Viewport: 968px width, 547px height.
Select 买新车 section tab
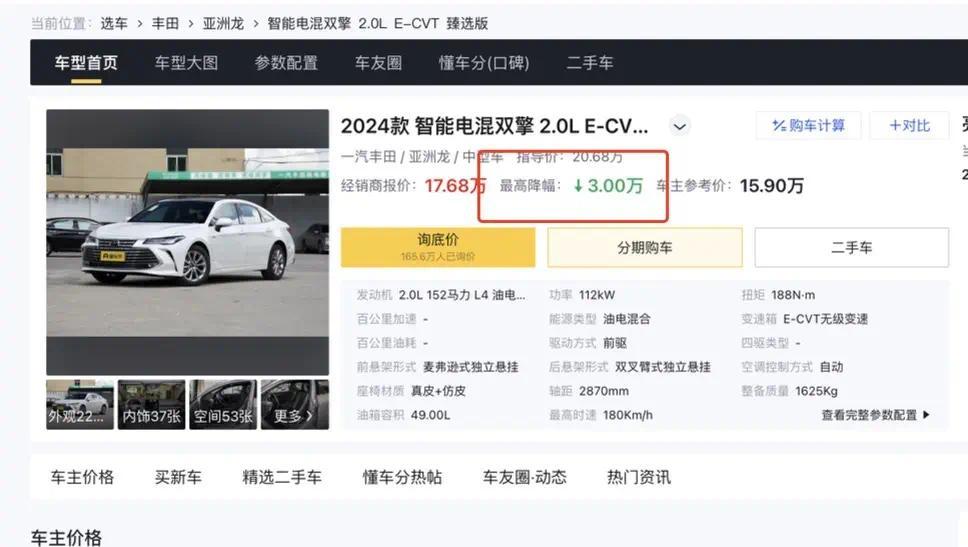tap(178, 477)
